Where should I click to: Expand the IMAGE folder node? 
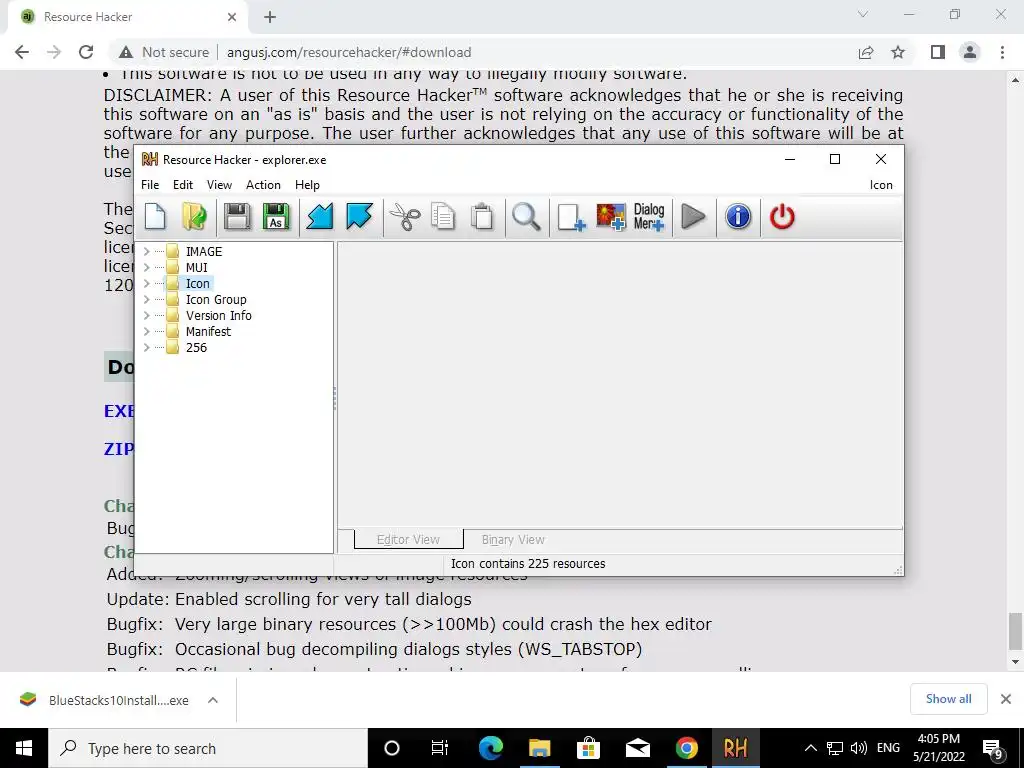(146, 251)
